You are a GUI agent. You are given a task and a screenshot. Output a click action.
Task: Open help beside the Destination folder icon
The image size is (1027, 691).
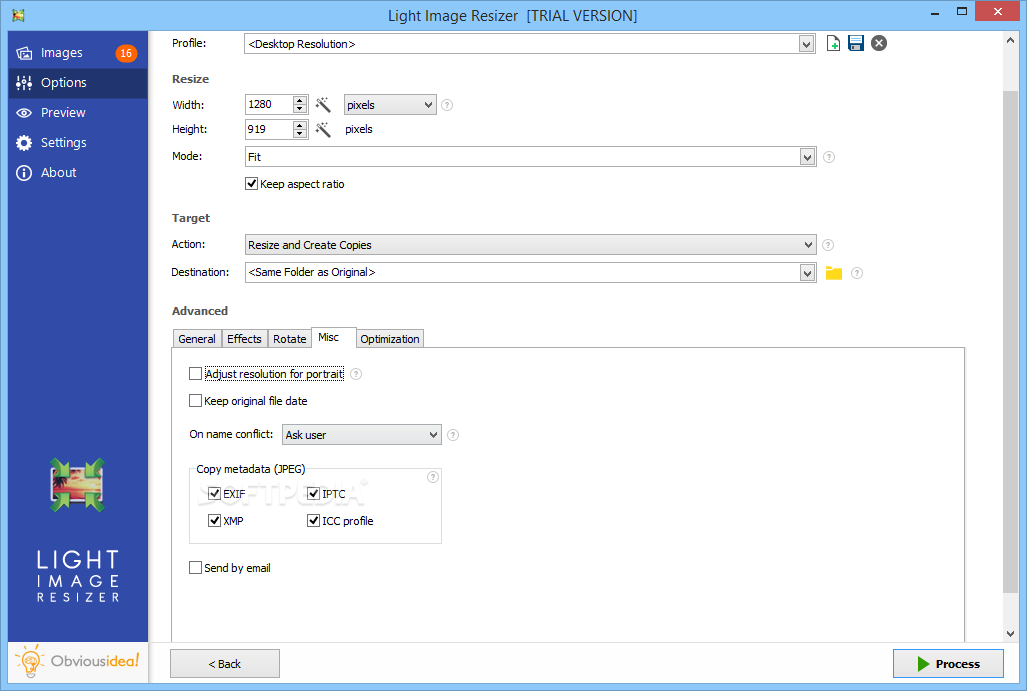point(857,273)
